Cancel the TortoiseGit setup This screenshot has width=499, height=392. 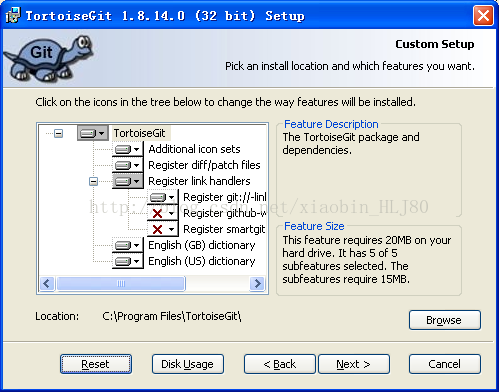pyautogui.click(x=445, y=364)
